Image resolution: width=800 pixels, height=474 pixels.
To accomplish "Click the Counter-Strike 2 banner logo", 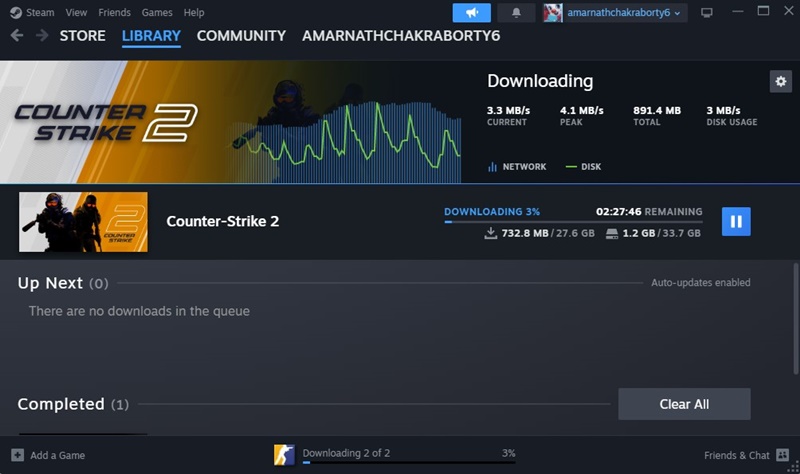I will point(106,122).
